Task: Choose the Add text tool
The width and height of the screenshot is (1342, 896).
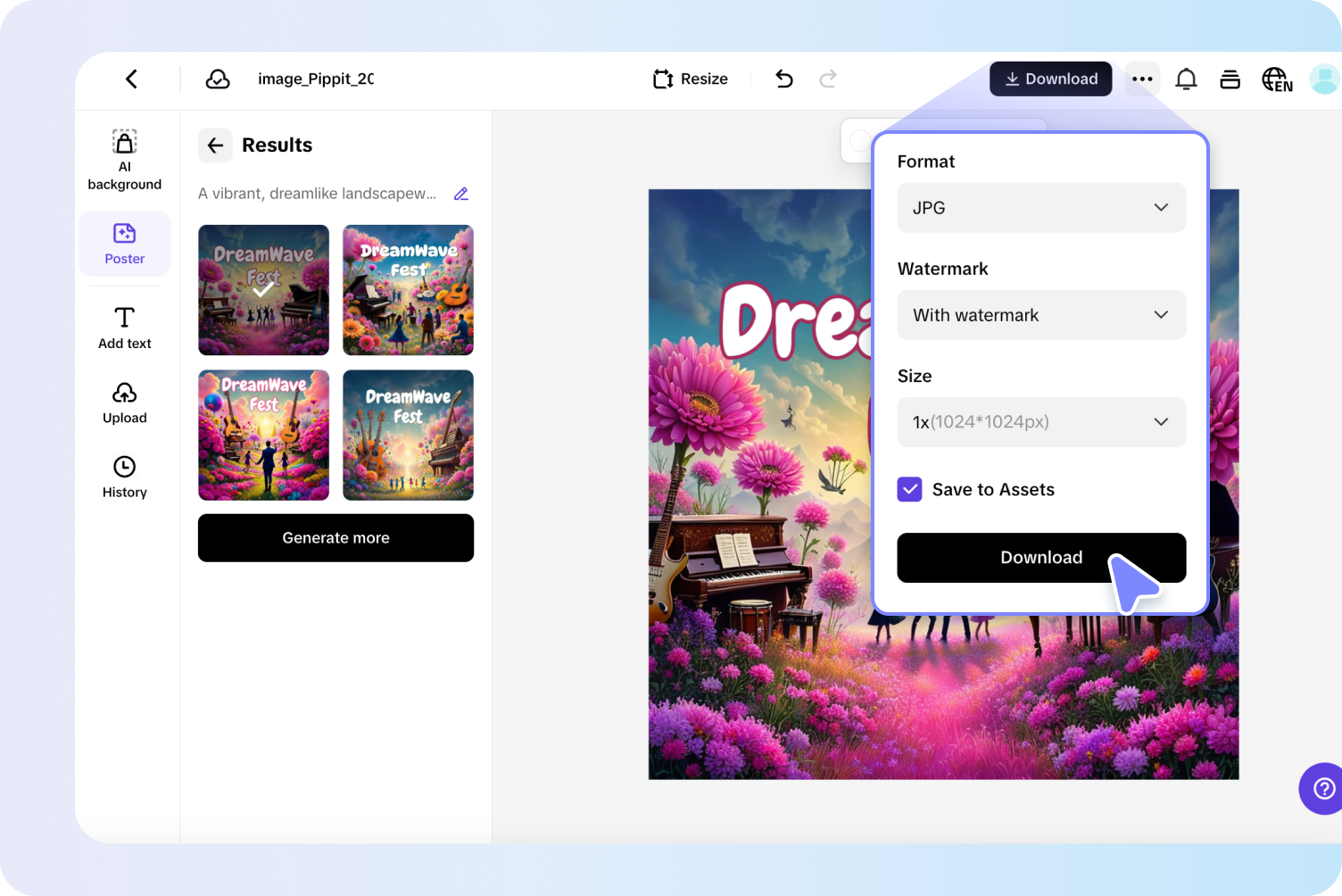Action: click(x=125, y=328)
